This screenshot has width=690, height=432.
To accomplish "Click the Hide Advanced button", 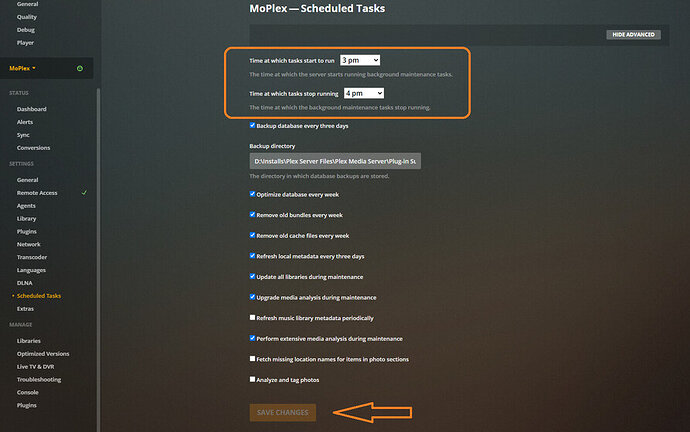I will coord(633,35).
